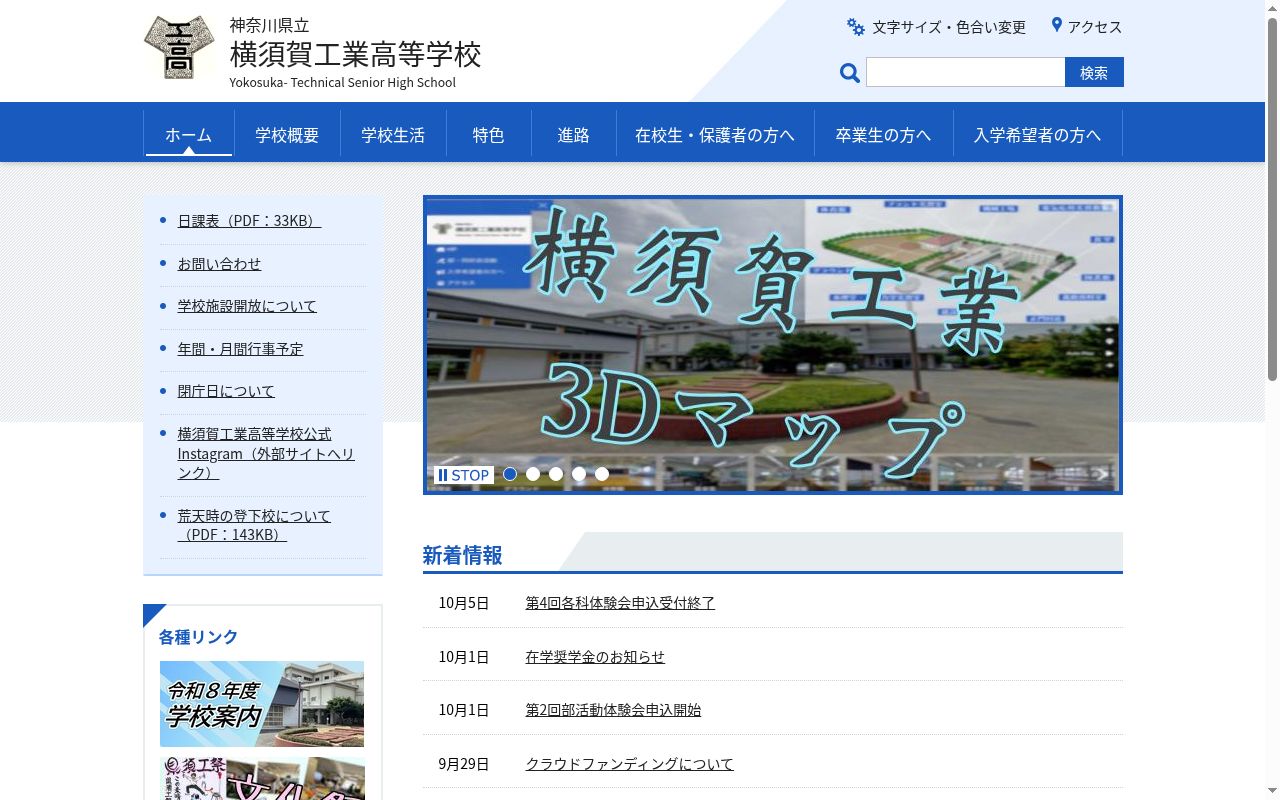The width and height of the screenshot is (1280, 800).
Task: Open クラウドファンディングについて news item
Action: pos(630,764)
